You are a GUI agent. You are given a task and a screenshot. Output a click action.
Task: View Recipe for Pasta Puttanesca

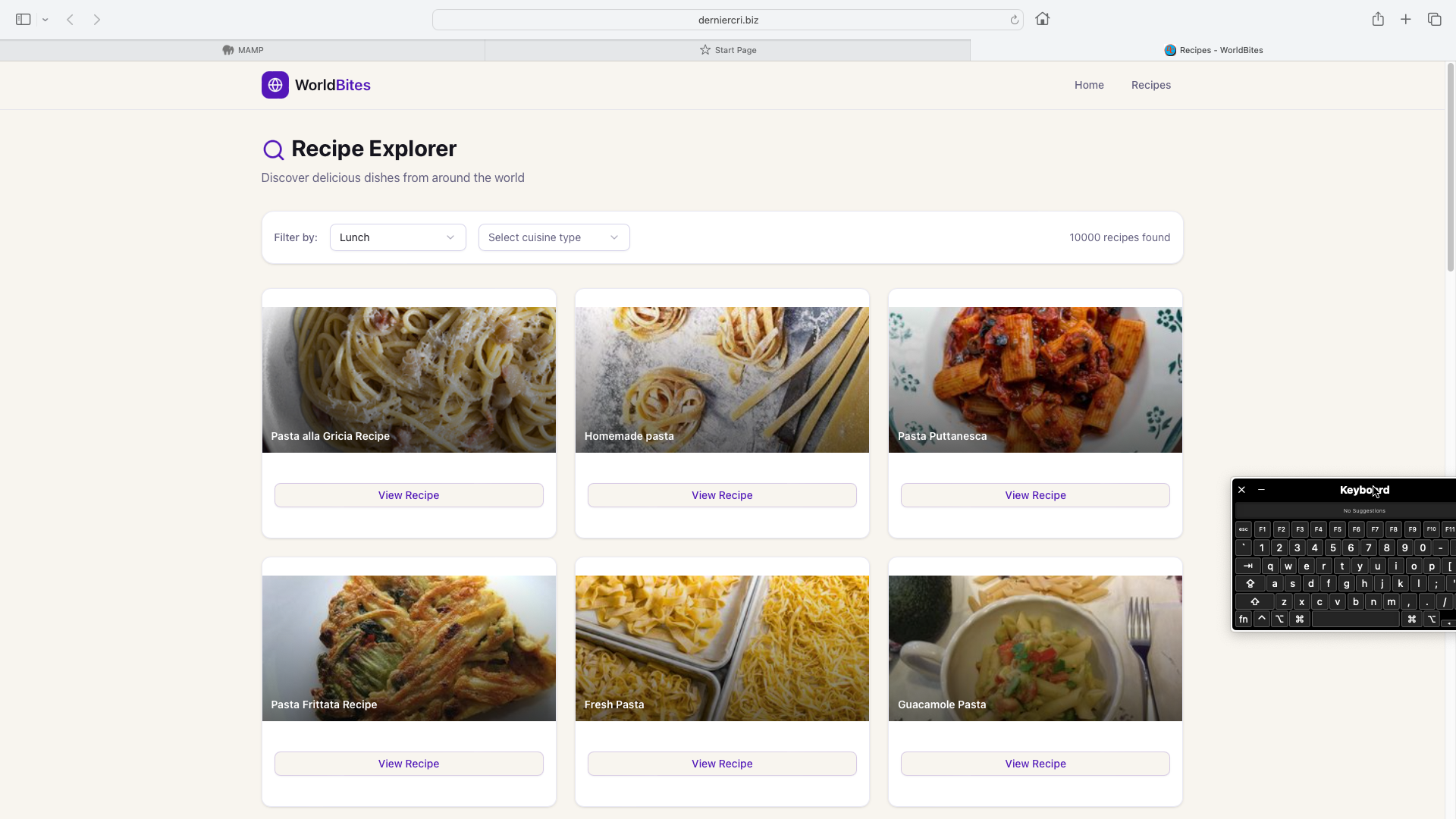pyautogui.click(x=1035, y=495)
